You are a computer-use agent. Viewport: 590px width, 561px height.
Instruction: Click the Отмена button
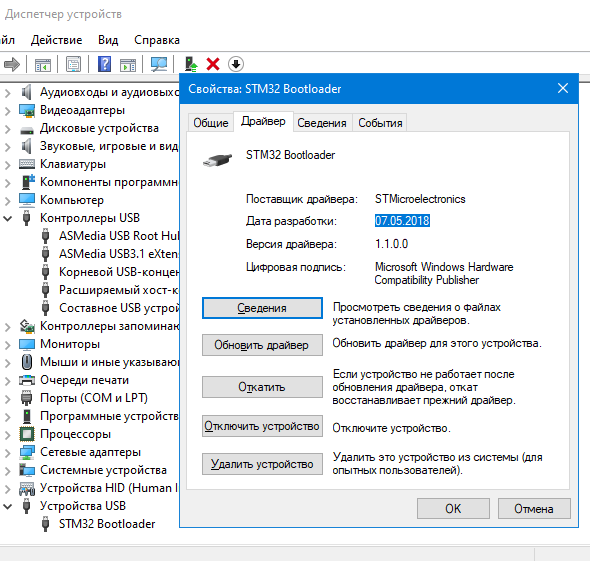click(534, 509)
